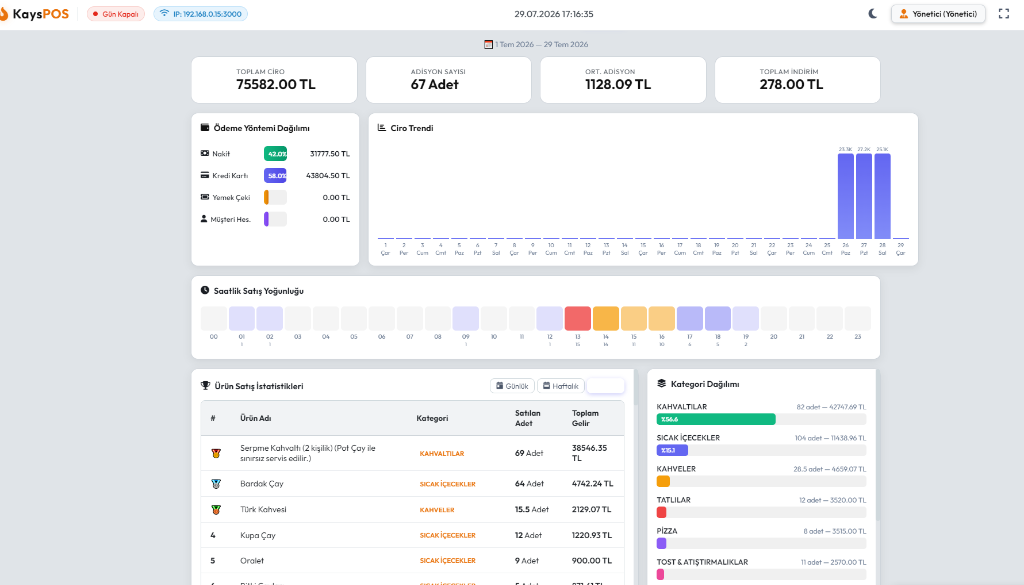Open the Yönetici (Yönetici) user menu
This screenshot has height=585, width=1024.
click(938, 14)
